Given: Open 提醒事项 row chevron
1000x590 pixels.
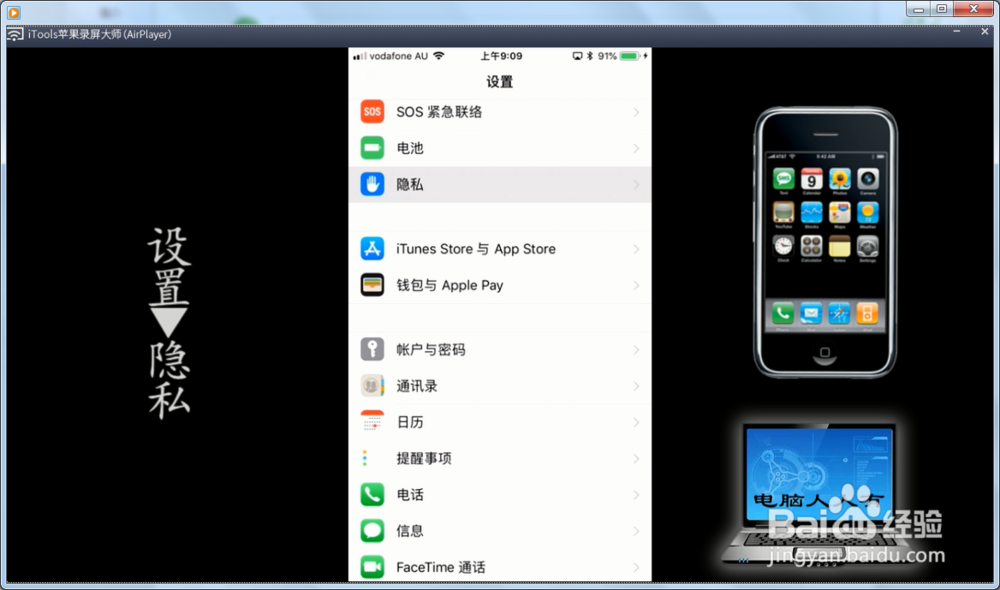Looking at the screenshot, I should pyautogui.click(x=636, y=459).
